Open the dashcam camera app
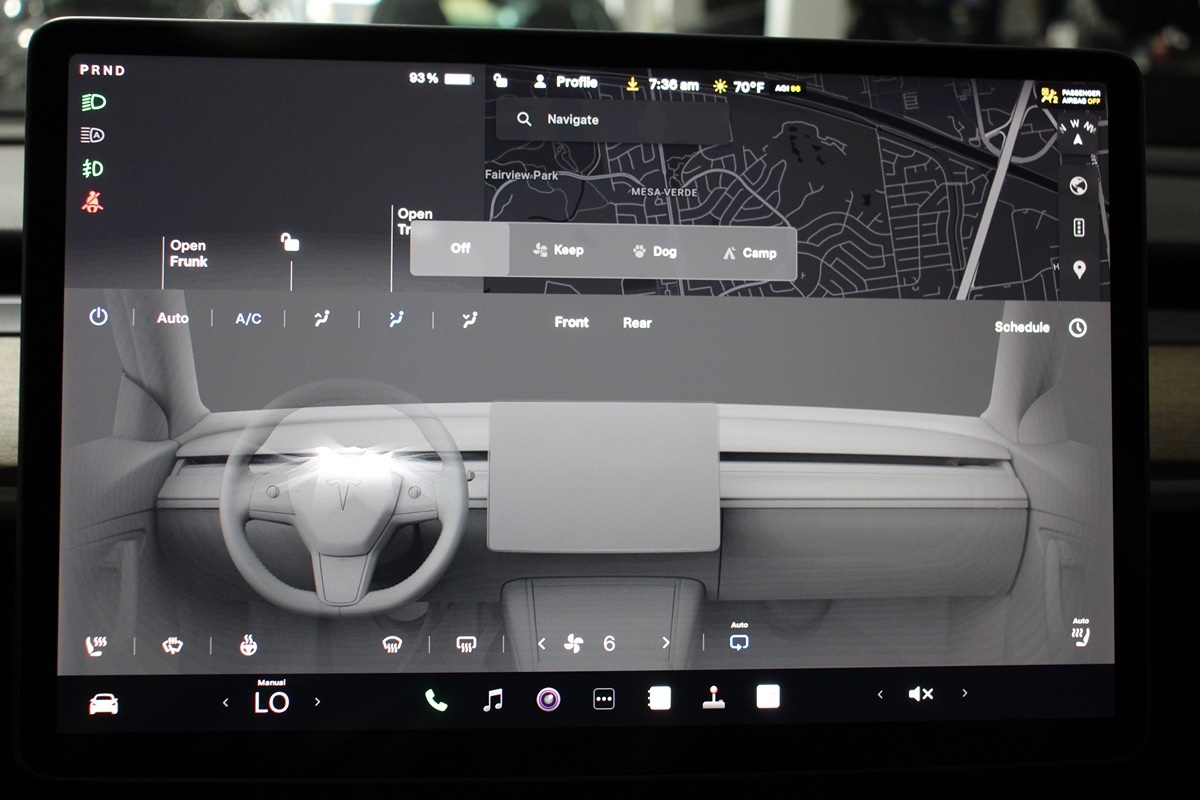This screenshot has height=800, width=1200. [x=548, y=699]
